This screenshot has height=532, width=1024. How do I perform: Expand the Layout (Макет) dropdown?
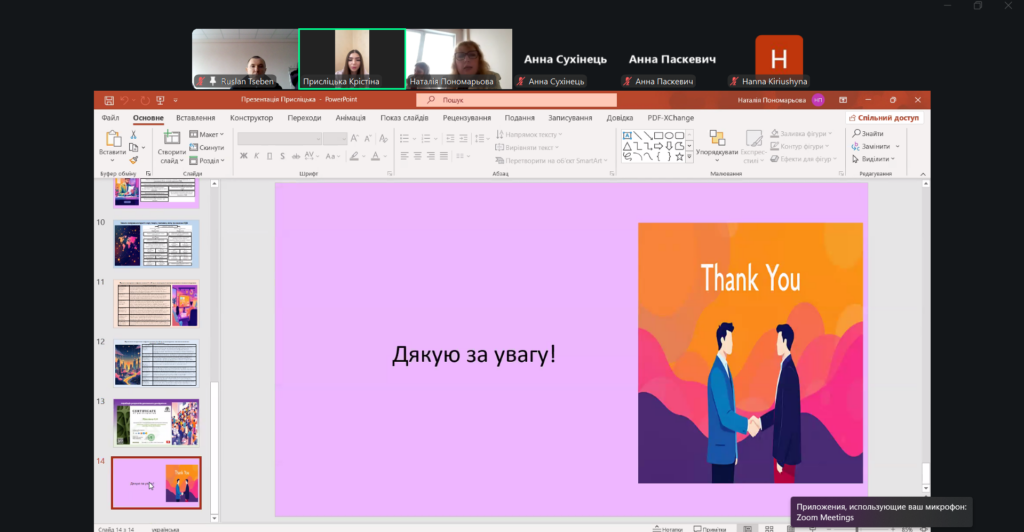click(x=208, y=134)
